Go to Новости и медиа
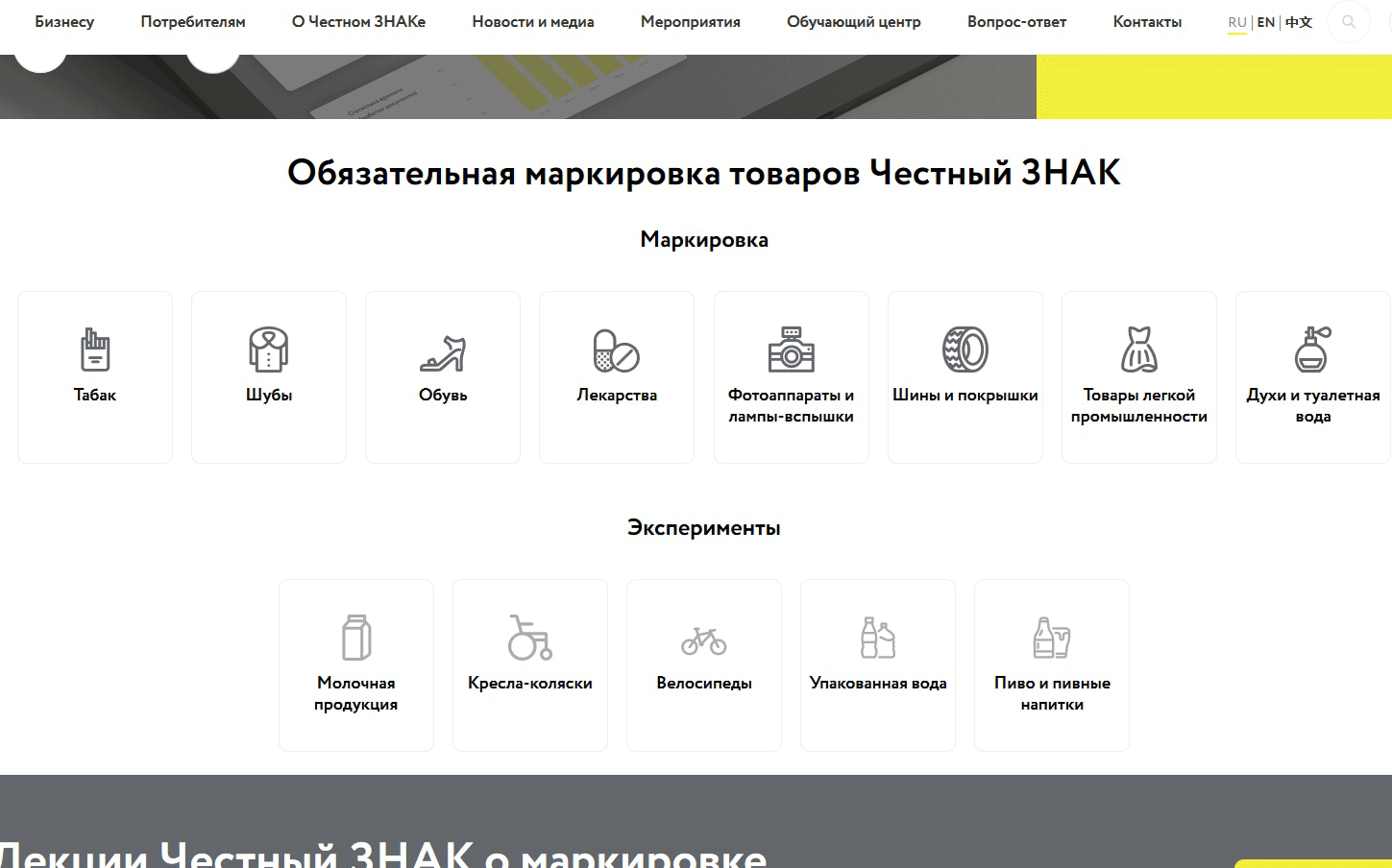 pyautogui.click(x=533, y=21)
